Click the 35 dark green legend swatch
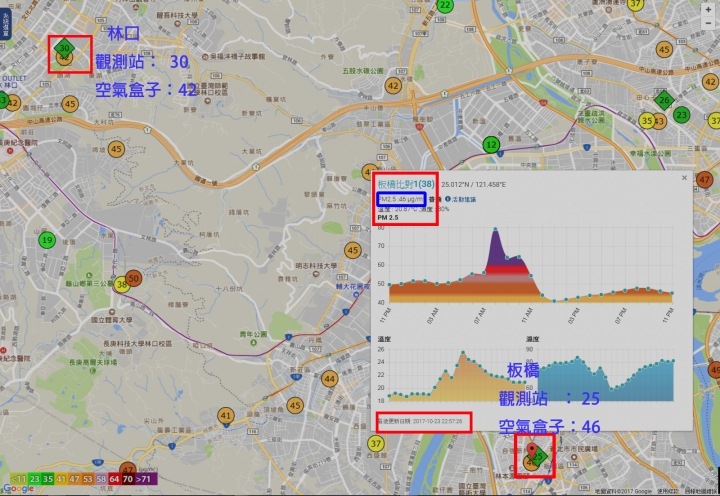 click(48, 479)
